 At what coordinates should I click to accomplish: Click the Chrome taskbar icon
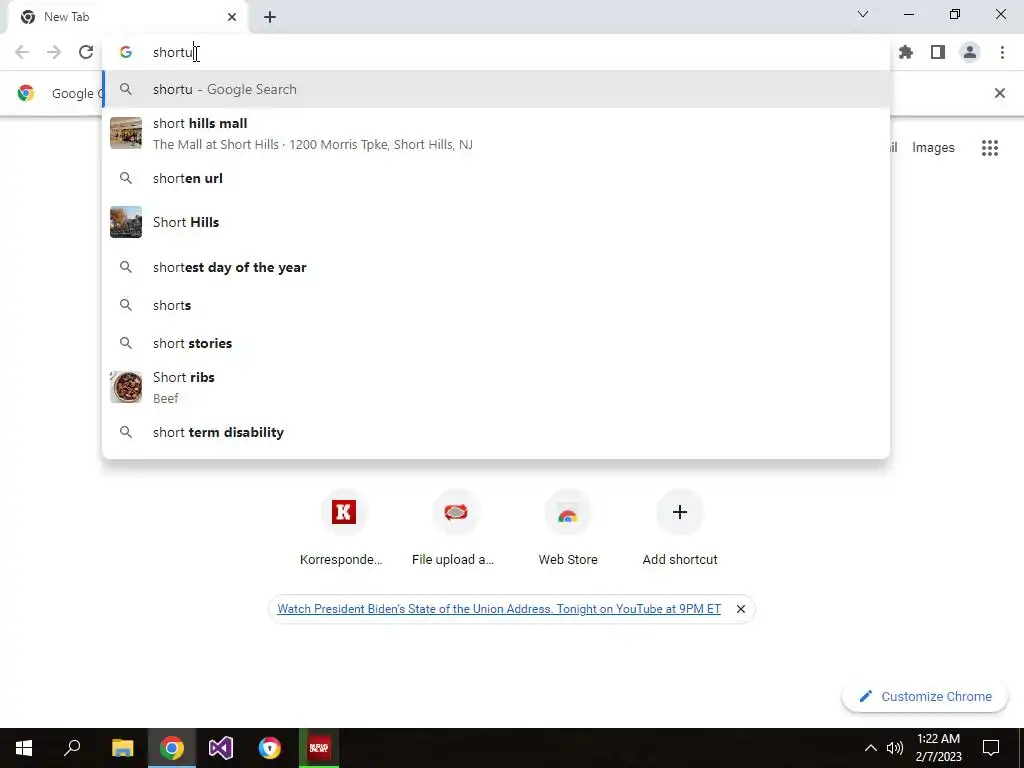click(x=172, y=748)
